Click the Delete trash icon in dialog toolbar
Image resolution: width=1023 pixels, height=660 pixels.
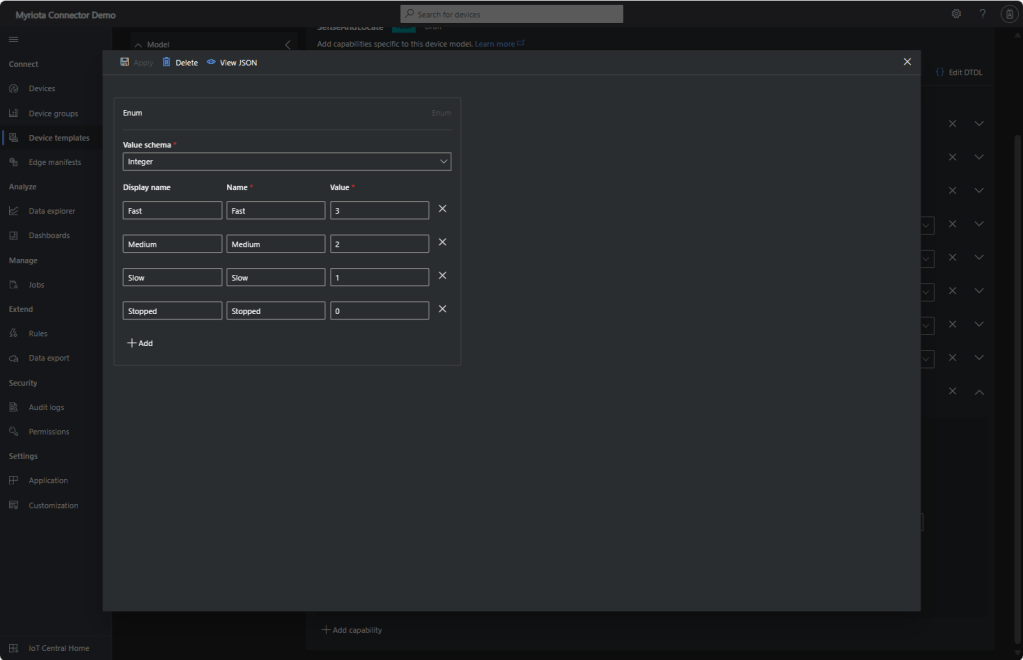(167, 62)
